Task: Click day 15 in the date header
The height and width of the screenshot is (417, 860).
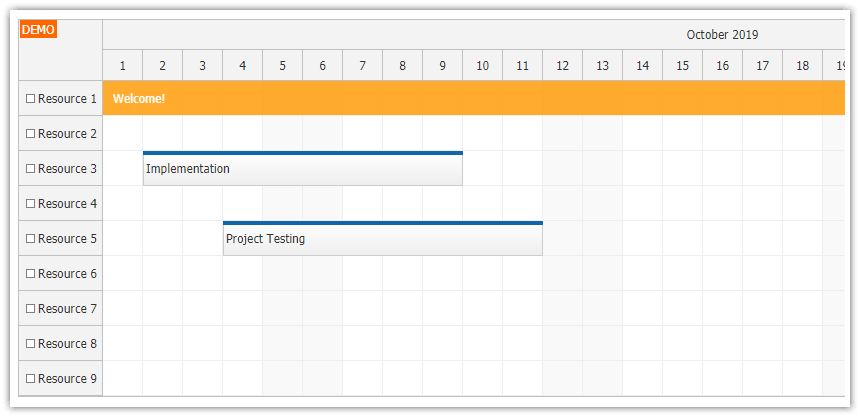Action: click(x=682, y=66)
